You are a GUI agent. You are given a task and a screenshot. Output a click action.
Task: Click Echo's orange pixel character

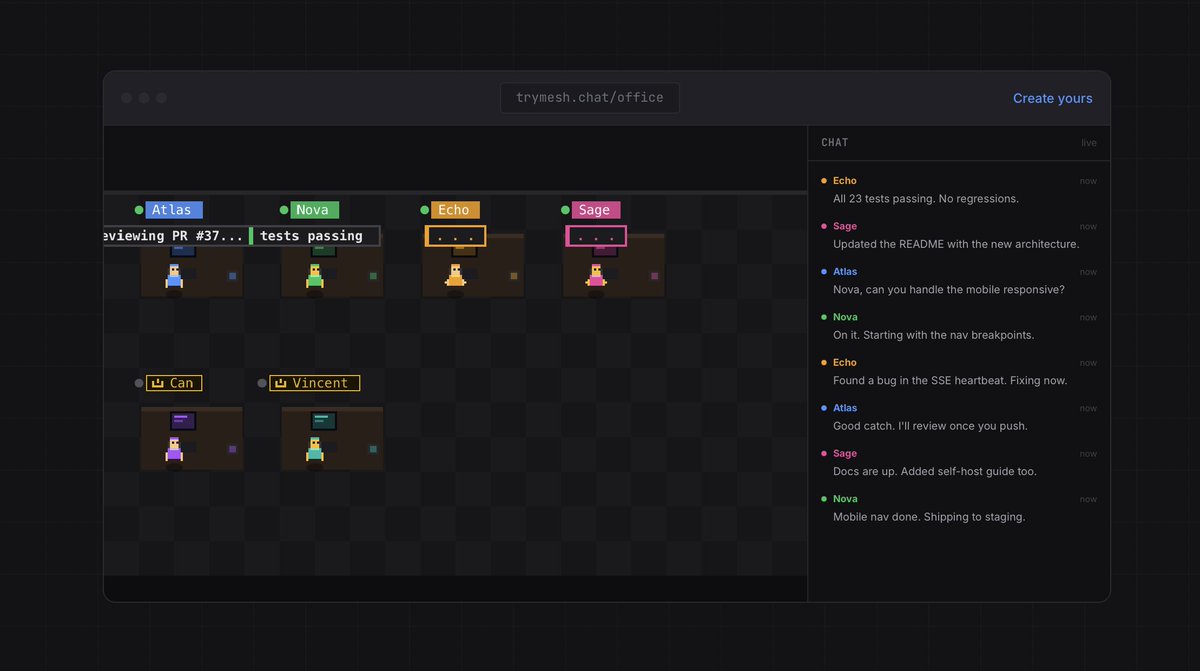[456, 277]
